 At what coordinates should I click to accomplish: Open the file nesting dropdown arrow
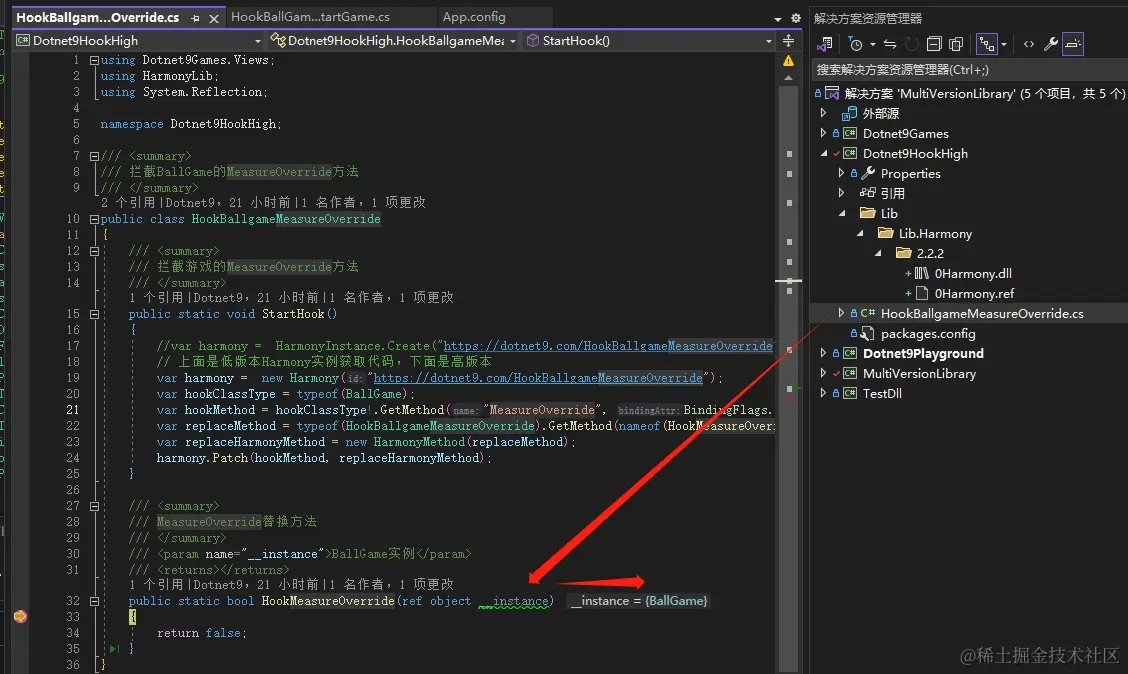[1004, 45]
